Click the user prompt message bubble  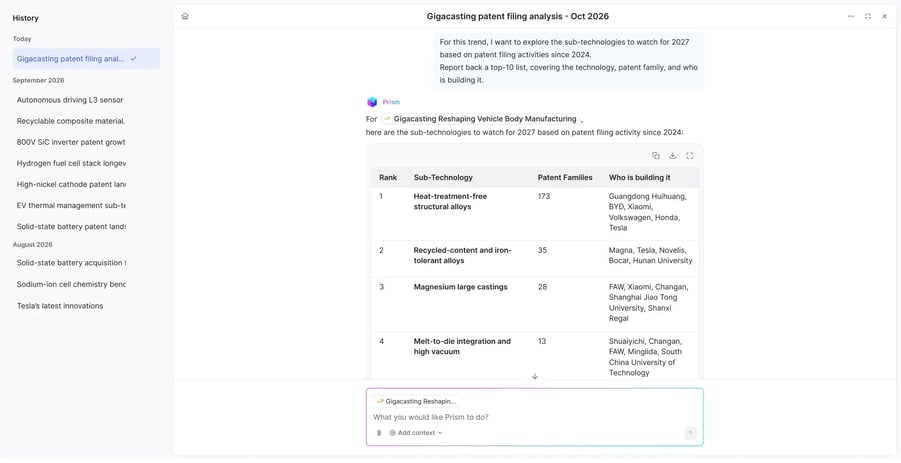[568, 61]
